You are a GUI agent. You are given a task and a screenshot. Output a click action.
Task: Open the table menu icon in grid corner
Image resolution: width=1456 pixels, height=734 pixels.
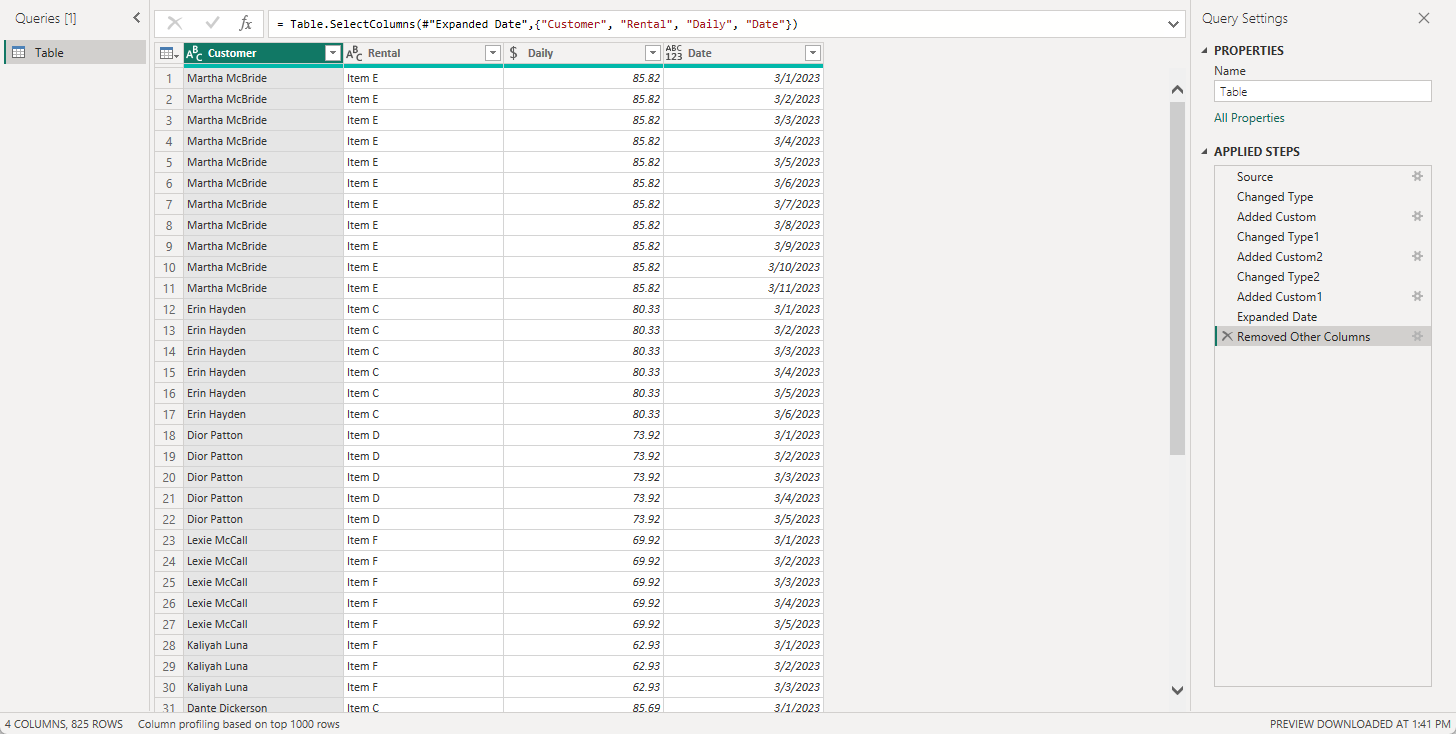tap(169, 53)
